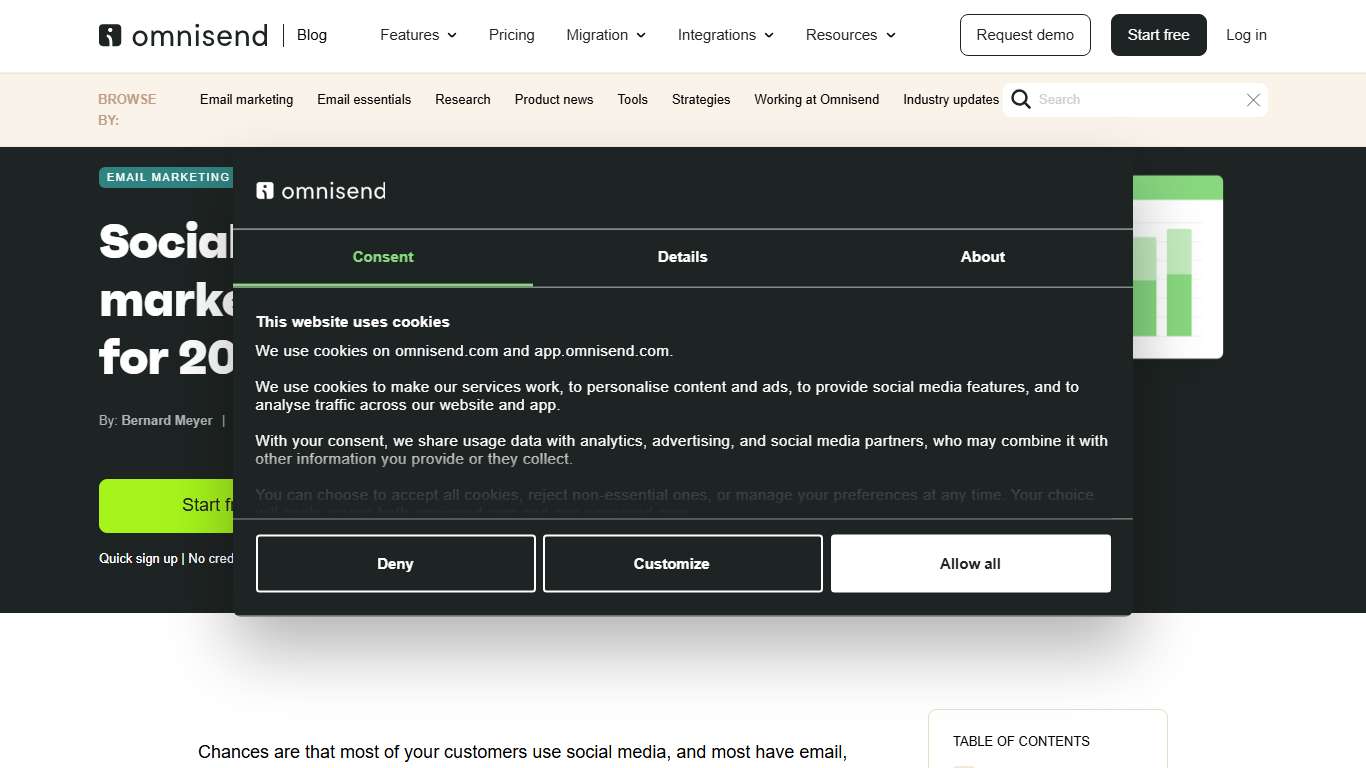Viewport: 1366px width, 768px height.
Task: Click the Request demo button
Action: [1025, 35]
